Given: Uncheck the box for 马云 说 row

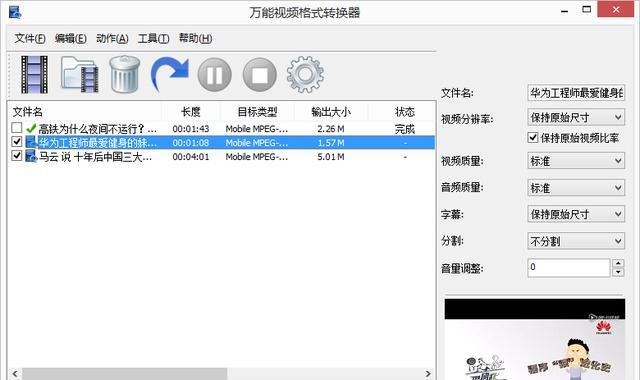Looking at the screenshot, I should 16,156.
